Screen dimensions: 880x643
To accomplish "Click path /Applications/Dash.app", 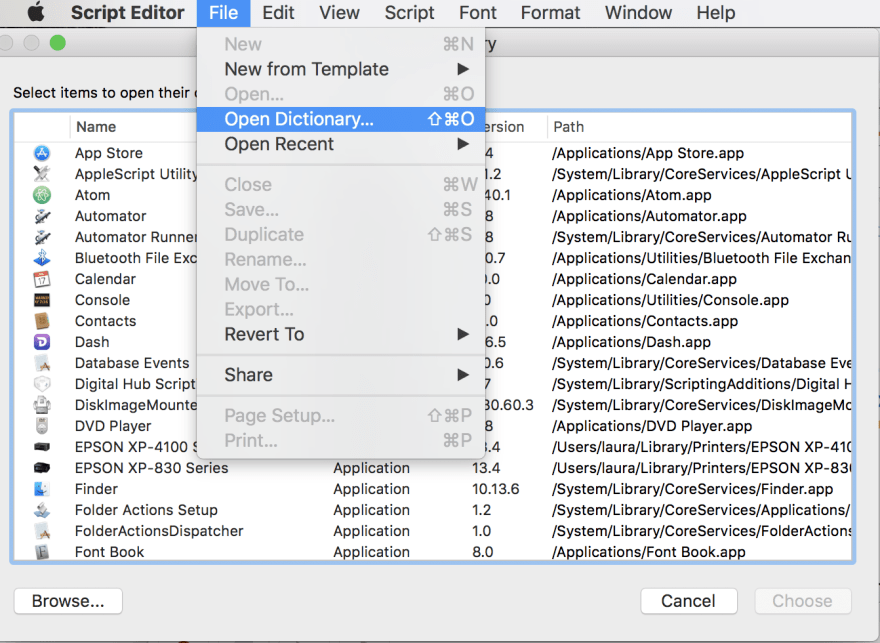I will pos(631,342).
